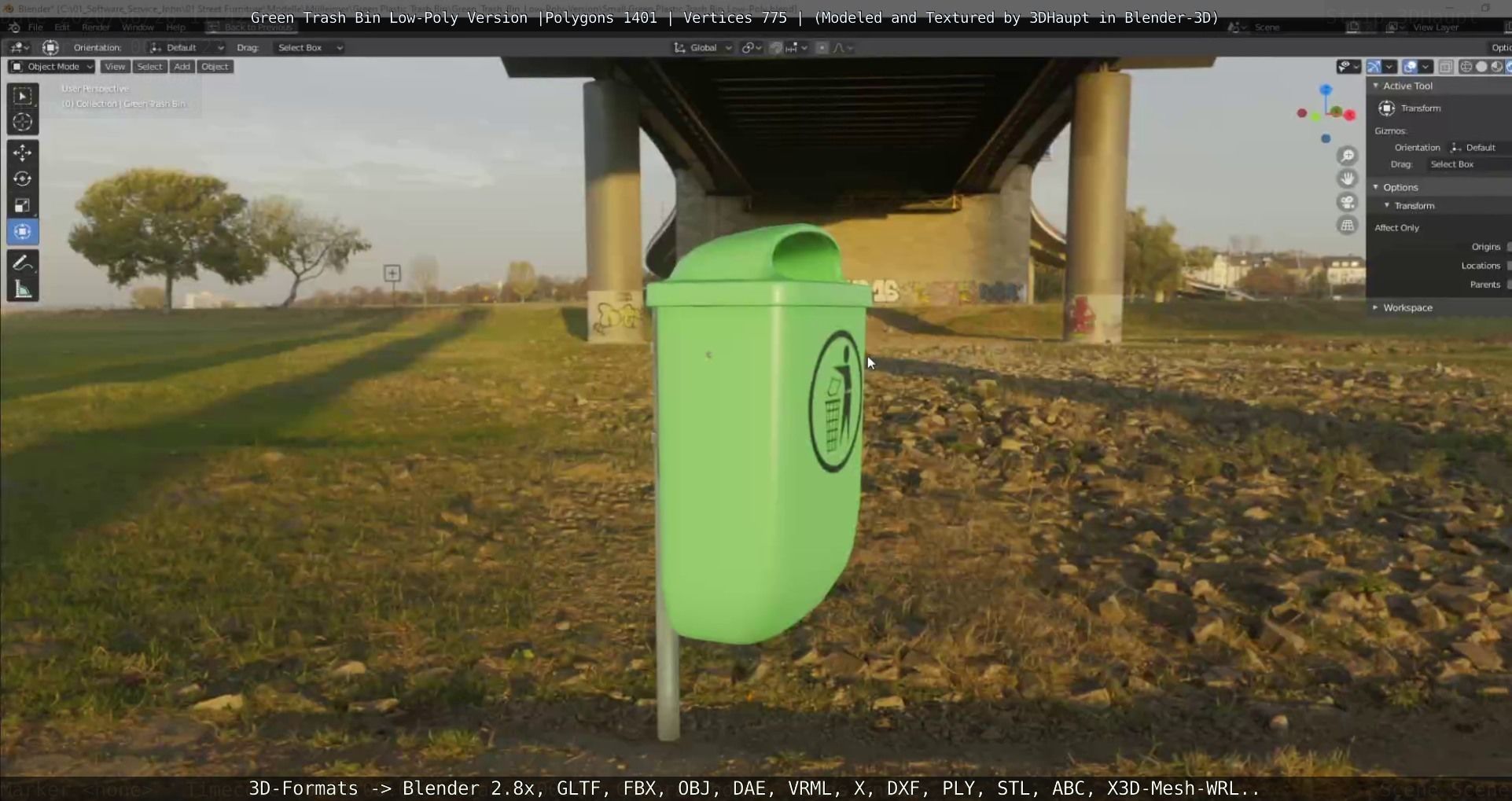Open snapping options dropdown
The height and width of the screenshot is (801, 1512).
point(796,48)
